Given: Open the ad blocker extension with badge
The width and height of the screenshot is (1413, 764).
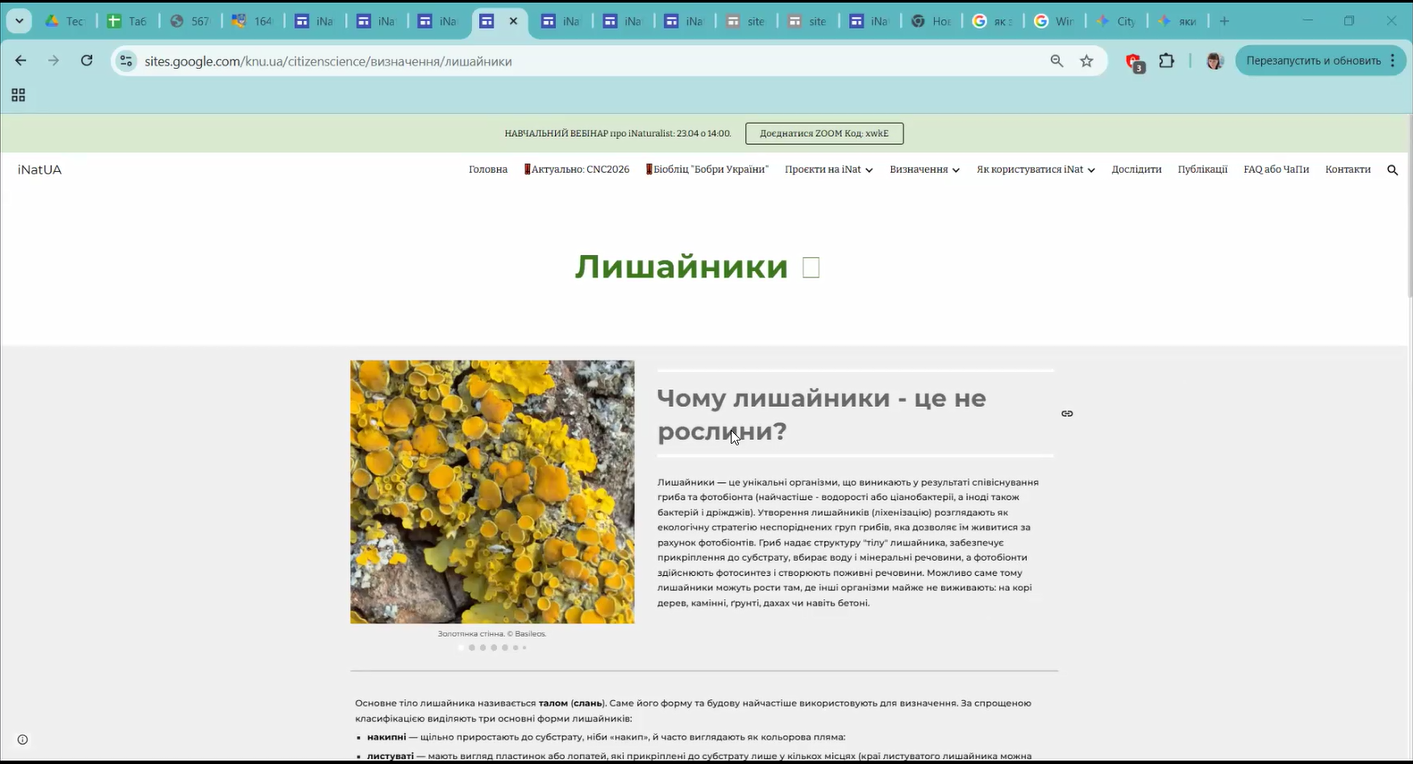Looking at the screenshot, I should pos(1134,62).
